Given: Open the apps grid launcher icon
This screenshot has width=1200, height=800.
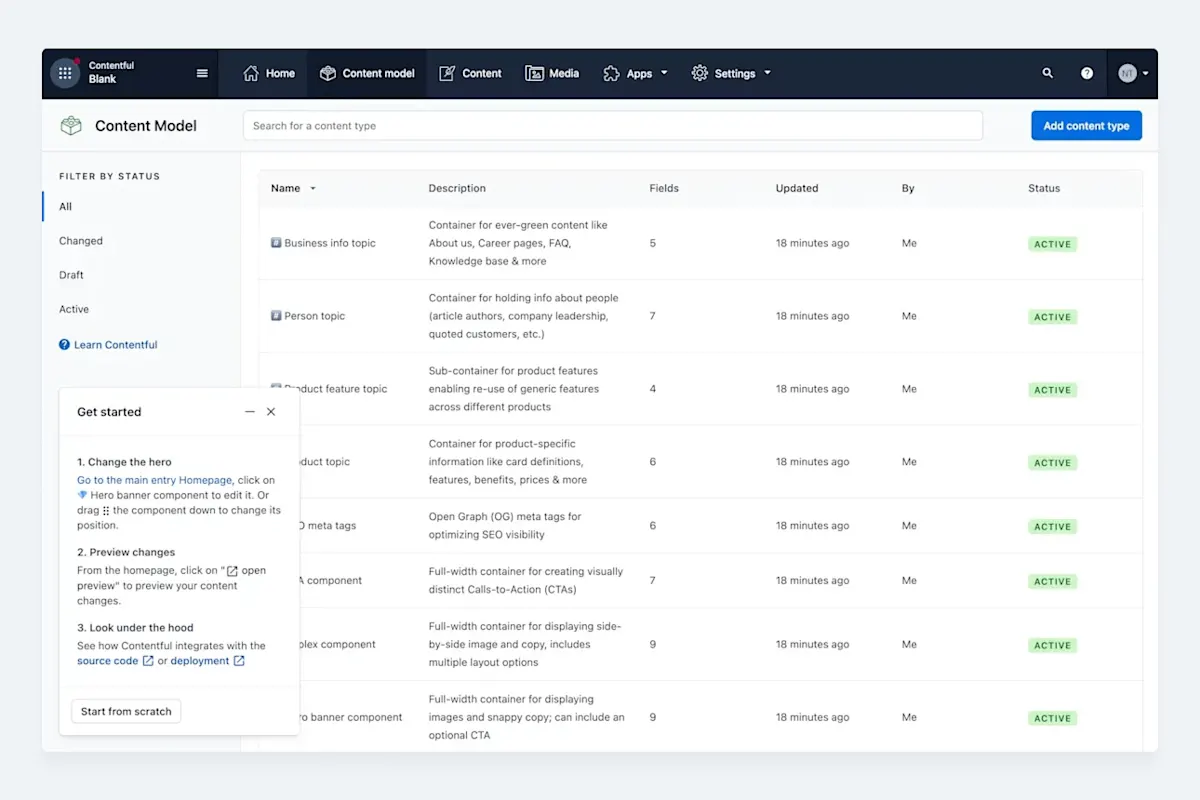Looking at the screenshot, I should [65, 73].
